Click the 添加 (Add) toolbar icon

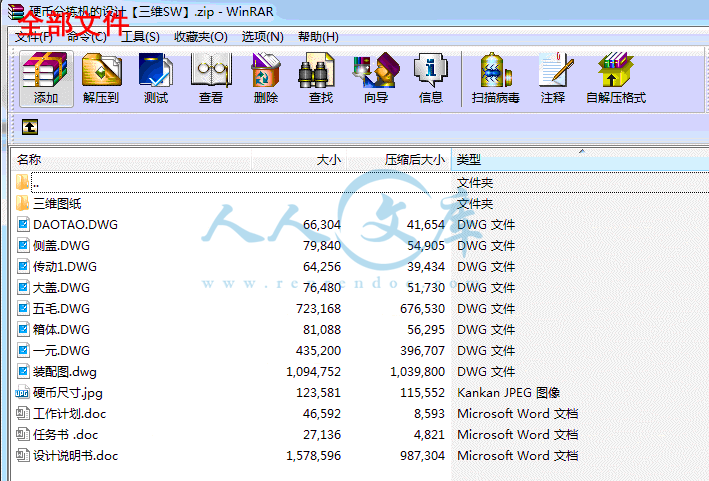[x=46, y=78]
